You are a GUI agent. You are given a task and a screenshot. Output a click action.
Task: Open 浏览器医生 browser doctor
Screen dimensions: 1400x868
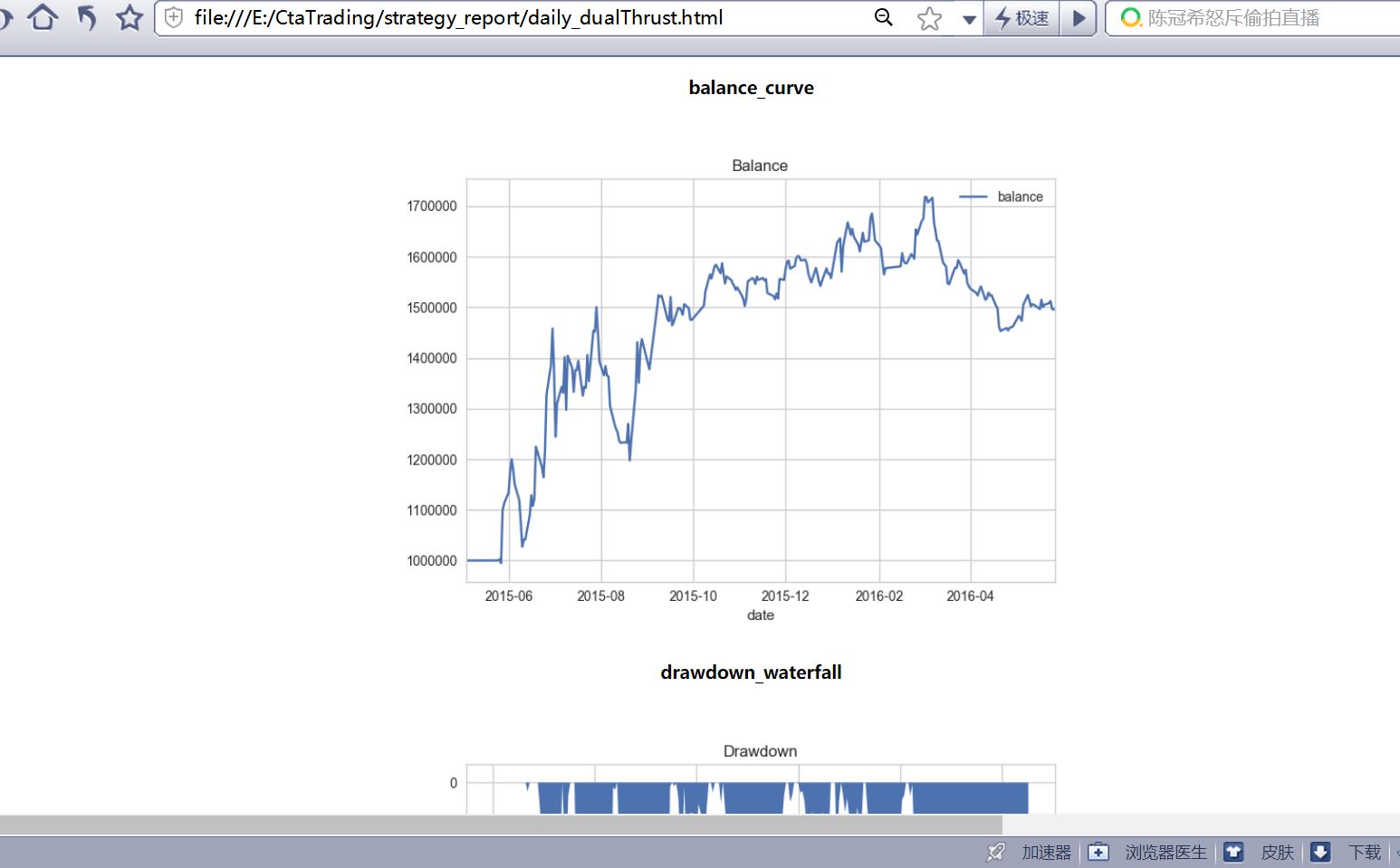(1148, 852)
